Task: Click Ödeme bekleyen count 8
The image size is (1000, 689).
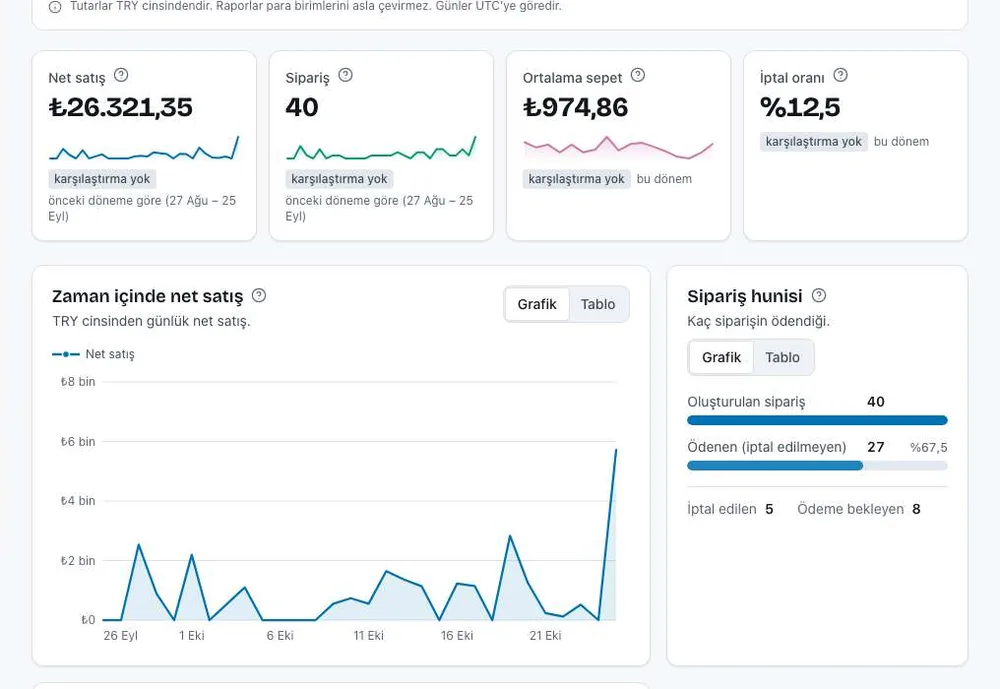Action: click(x=916, y=509)
